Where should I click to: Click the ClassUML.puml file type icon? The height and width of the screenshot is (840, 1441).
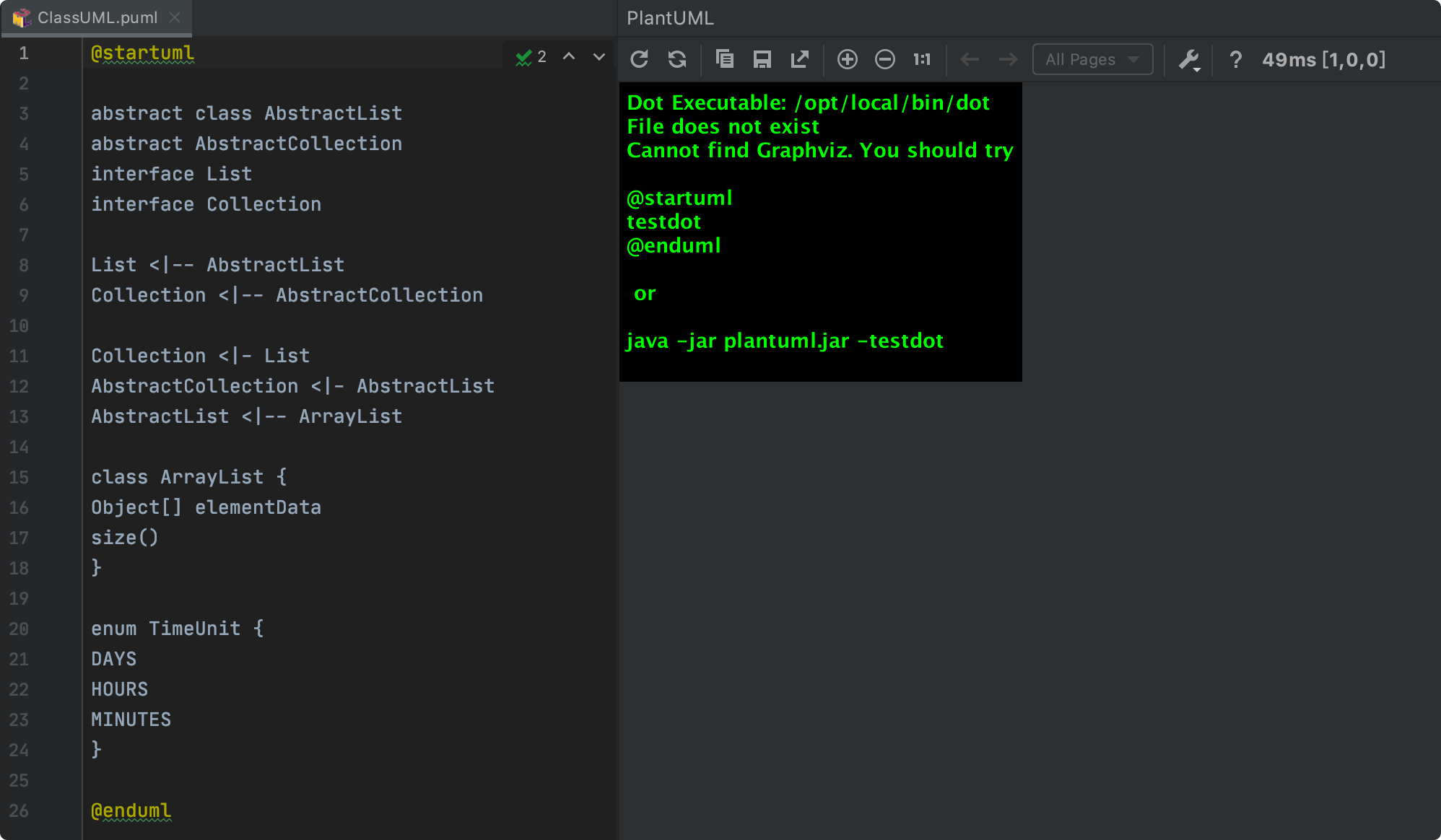point(22,17)
